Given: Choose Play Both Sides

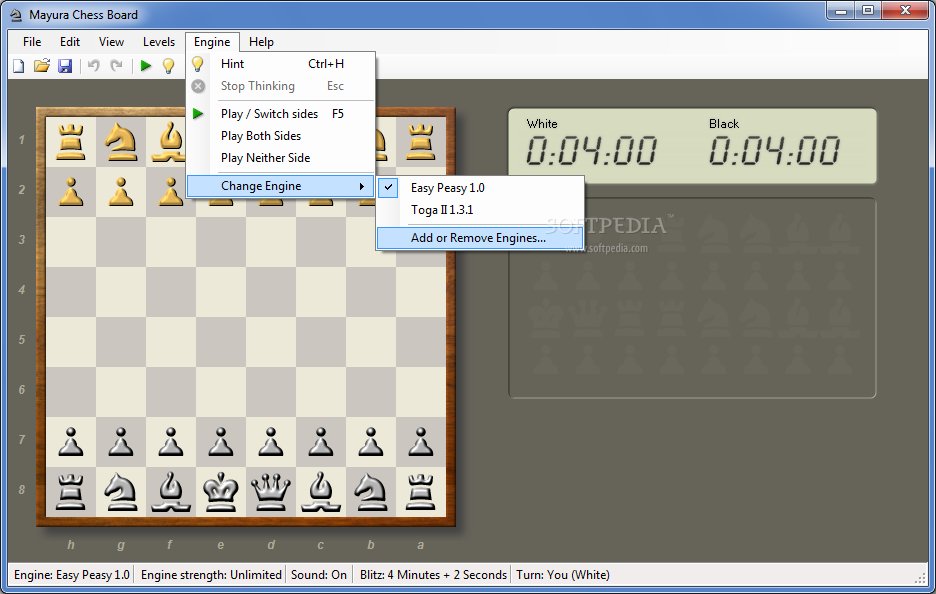Looking at the screenshot, I should (x=280, y=136).
